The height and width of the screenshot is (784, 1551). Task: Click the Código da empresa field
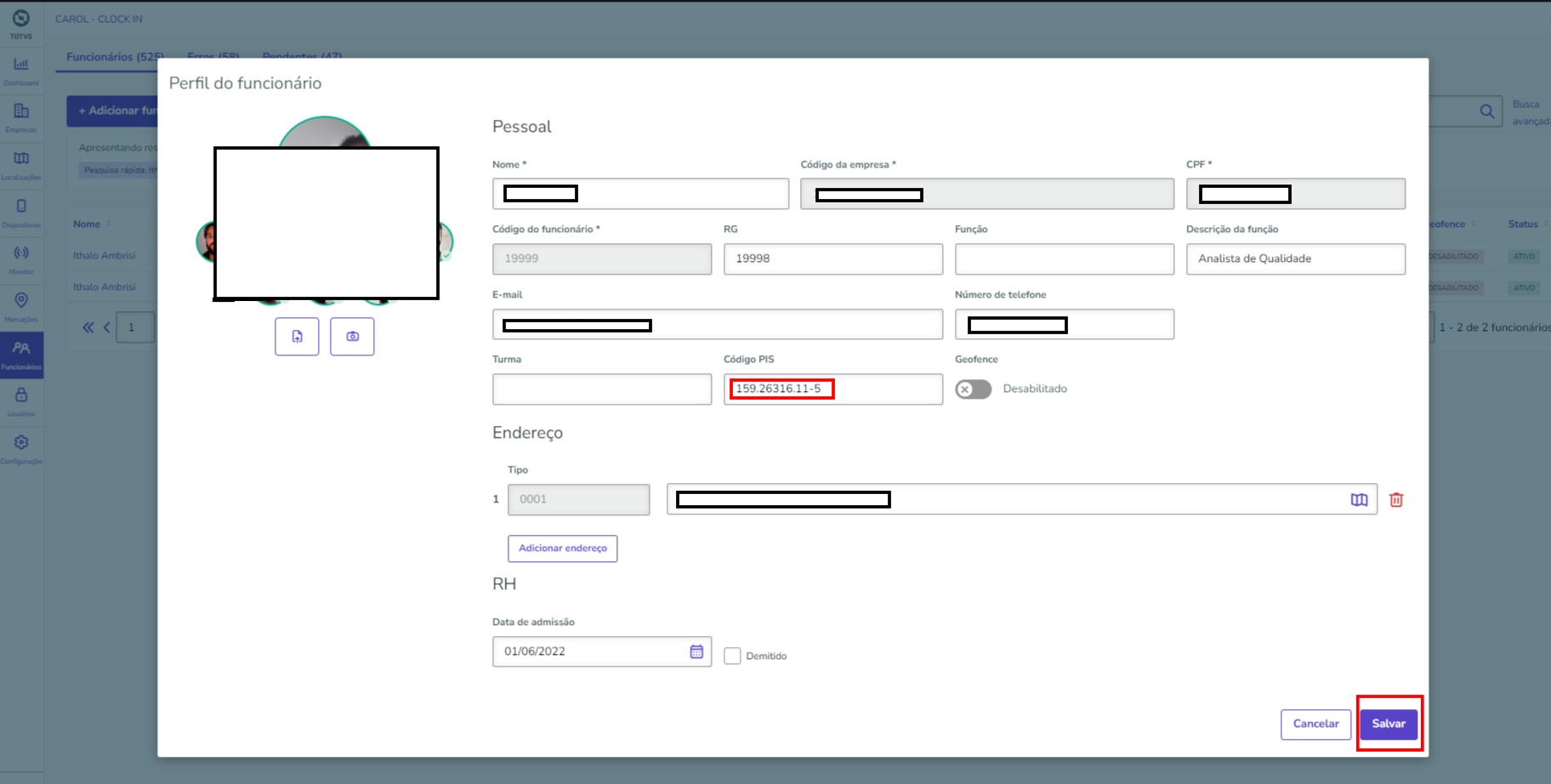987,194
